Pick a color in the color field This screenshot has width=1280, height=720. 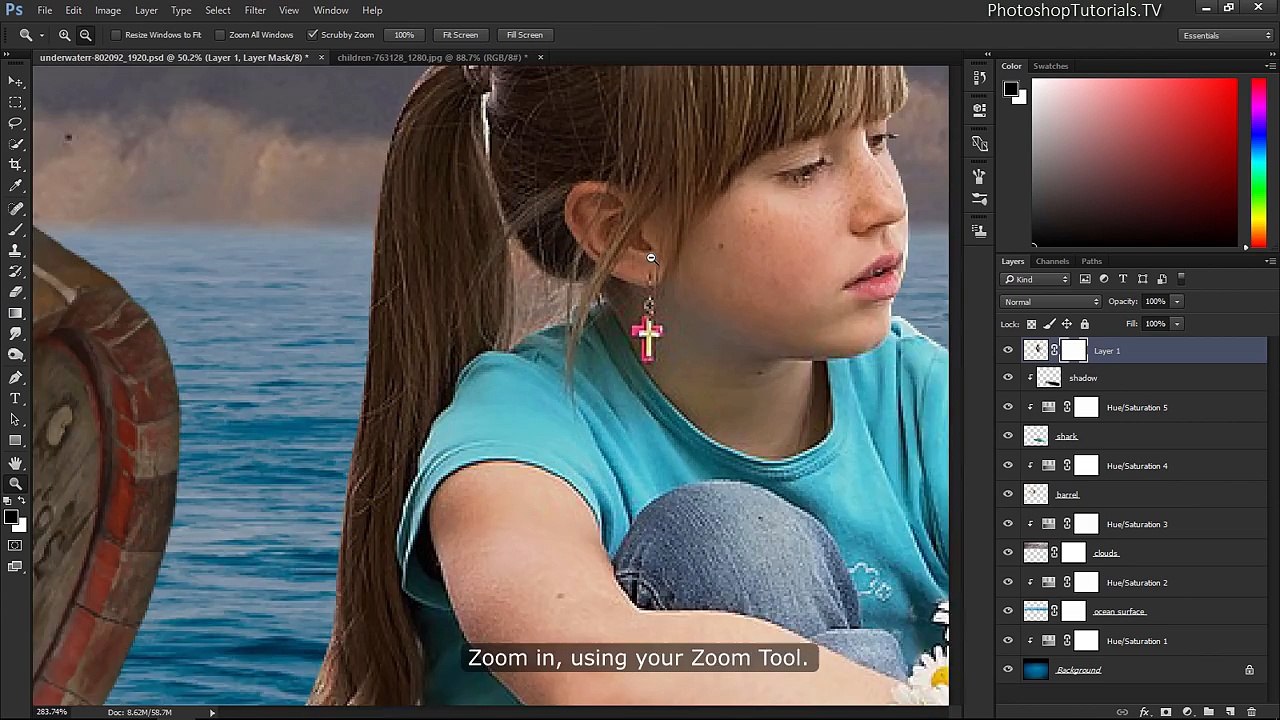1135,162
